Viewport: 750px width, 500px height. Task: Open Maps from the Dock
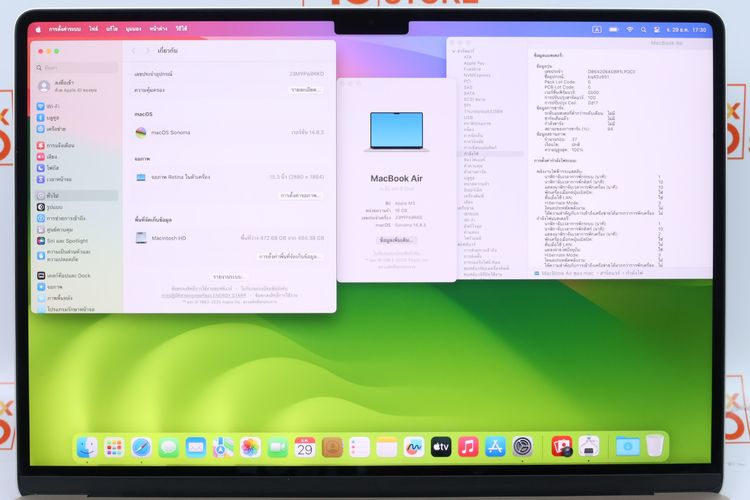223,447
